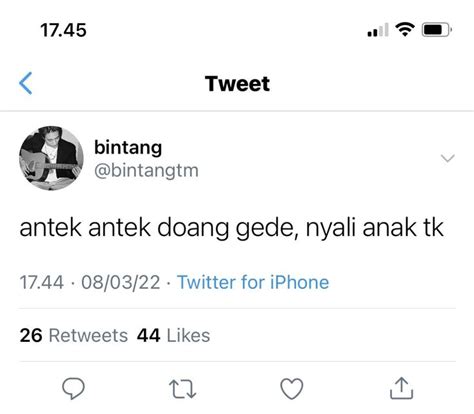Open share sheet via share icon

(401, 388)
